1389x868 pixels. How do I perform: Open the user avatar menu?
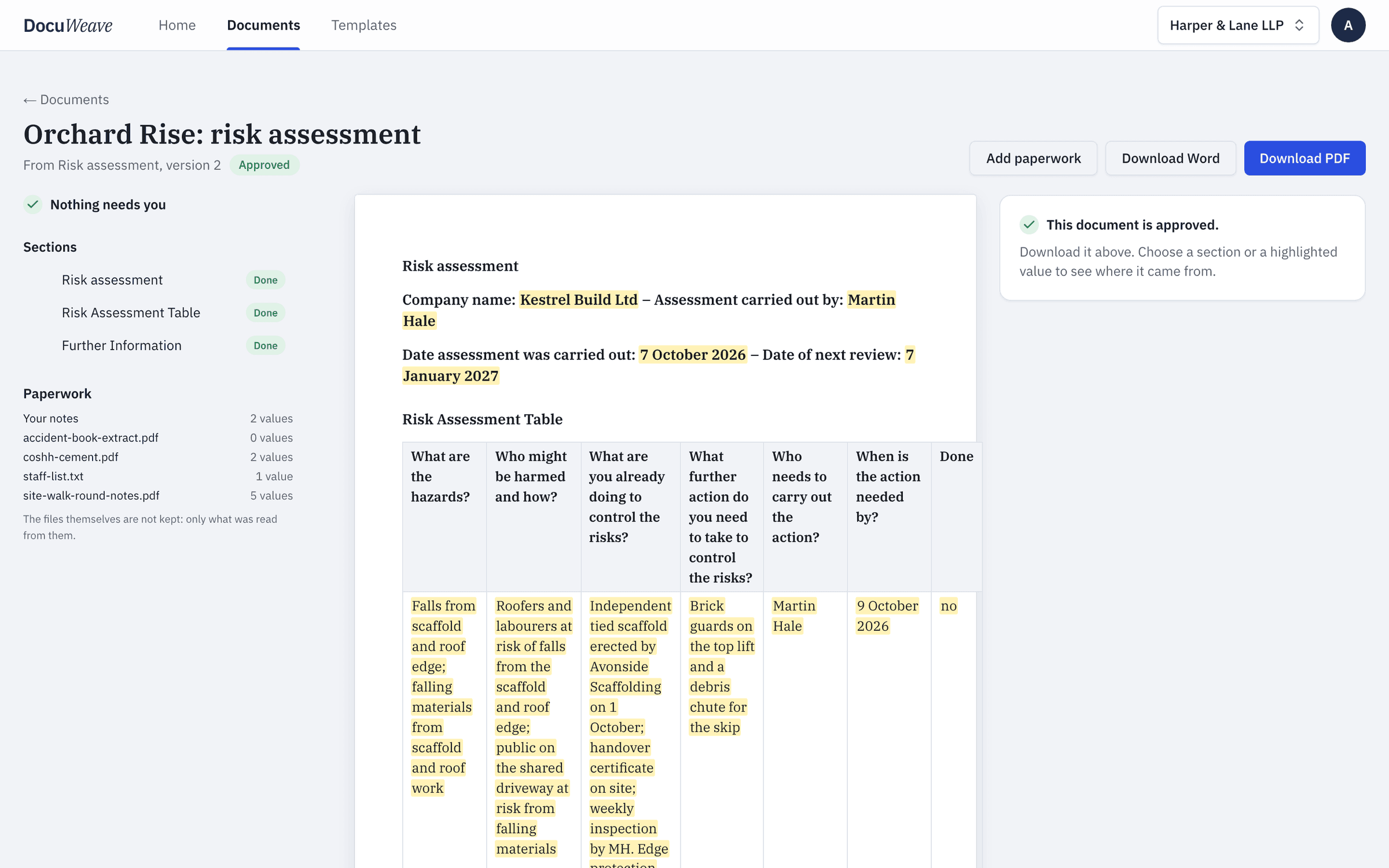(x=1348, y=25)
